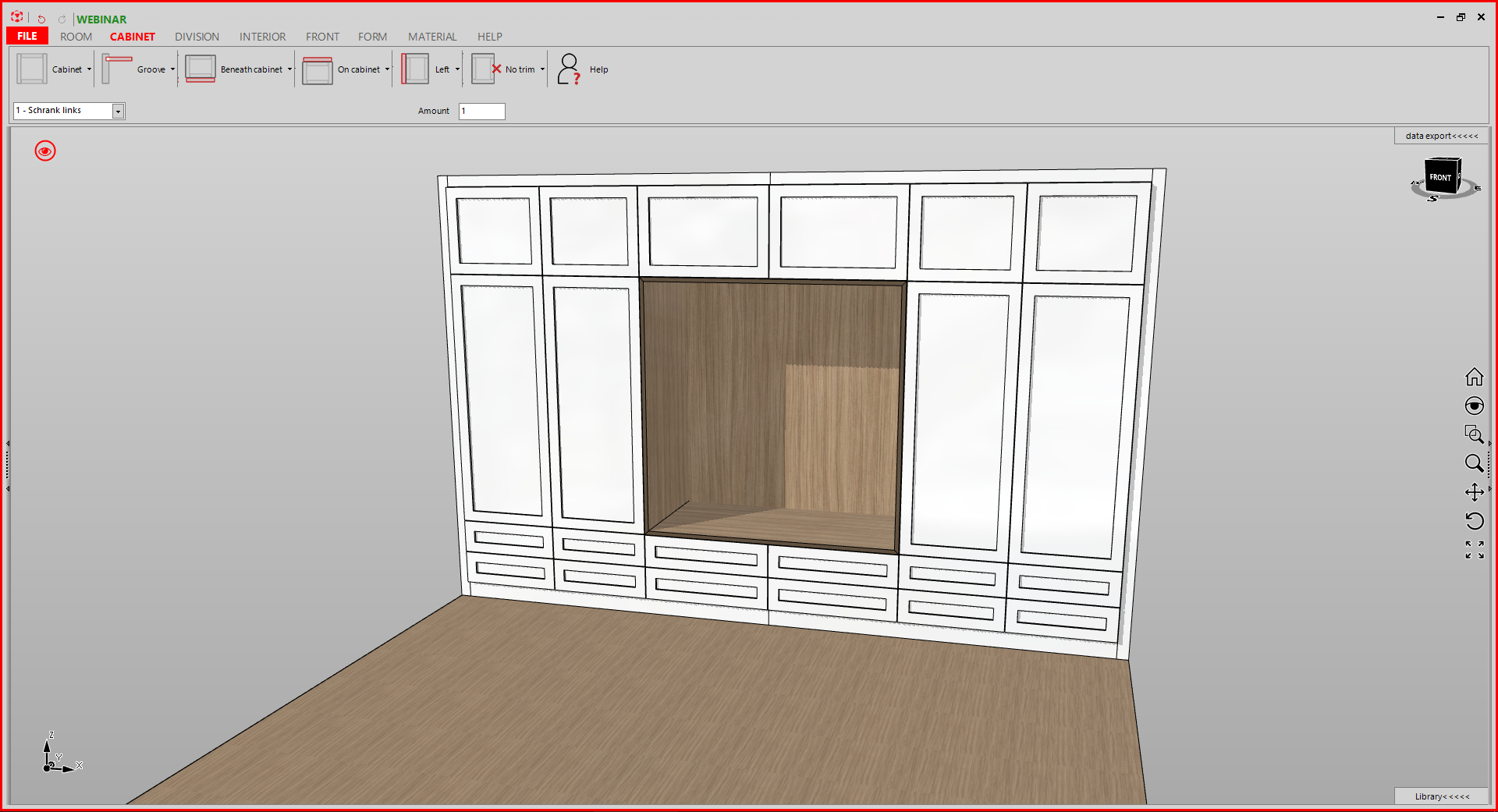This screenshot has height=812, width=1498.
Task: Click the Amount input field
Action: point(481,111)
